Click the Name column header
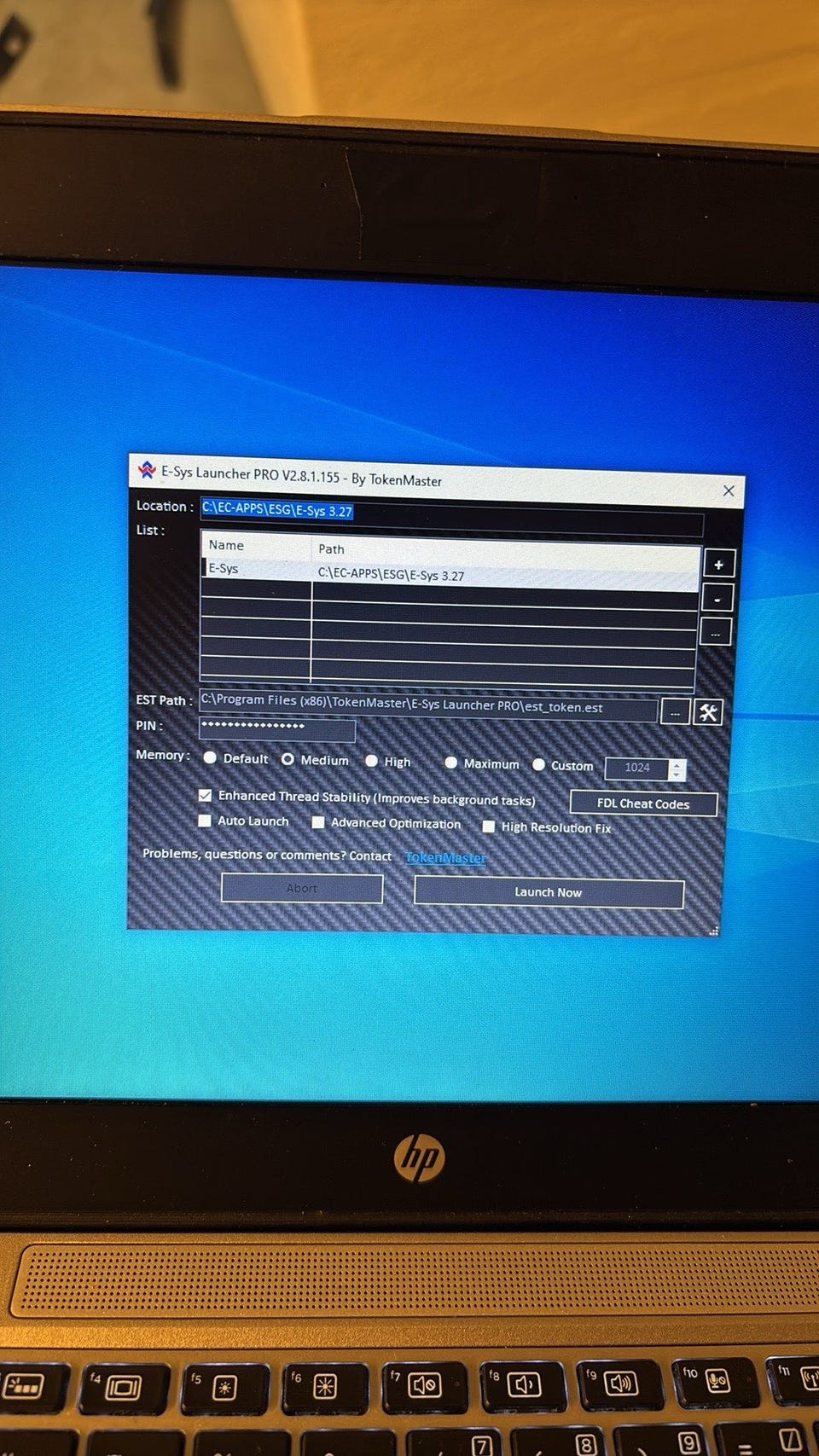The height and width of the screenshot is (1456, 819). 256,545
